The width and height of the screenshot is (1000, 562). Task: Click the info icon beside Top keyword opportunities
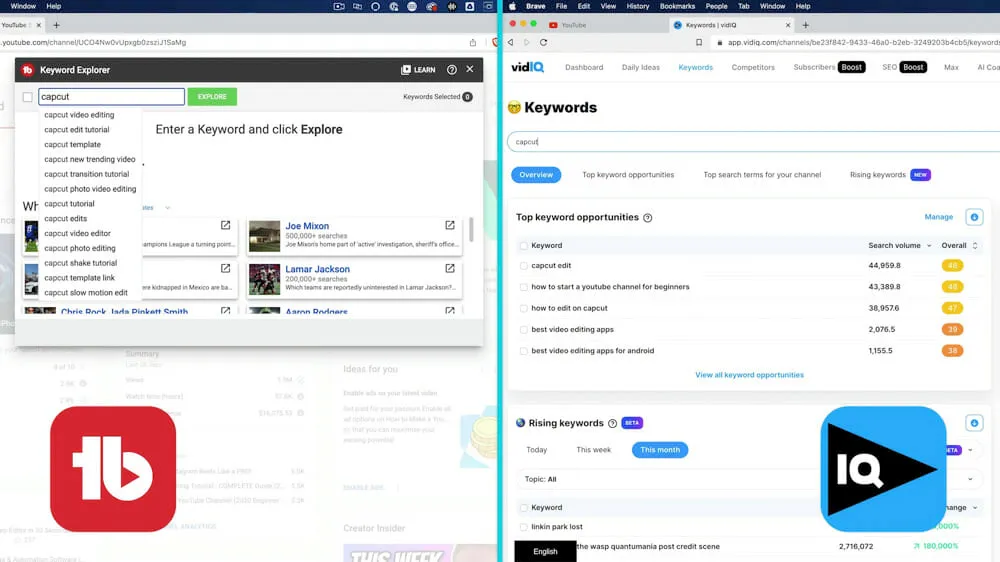(648, 218)
